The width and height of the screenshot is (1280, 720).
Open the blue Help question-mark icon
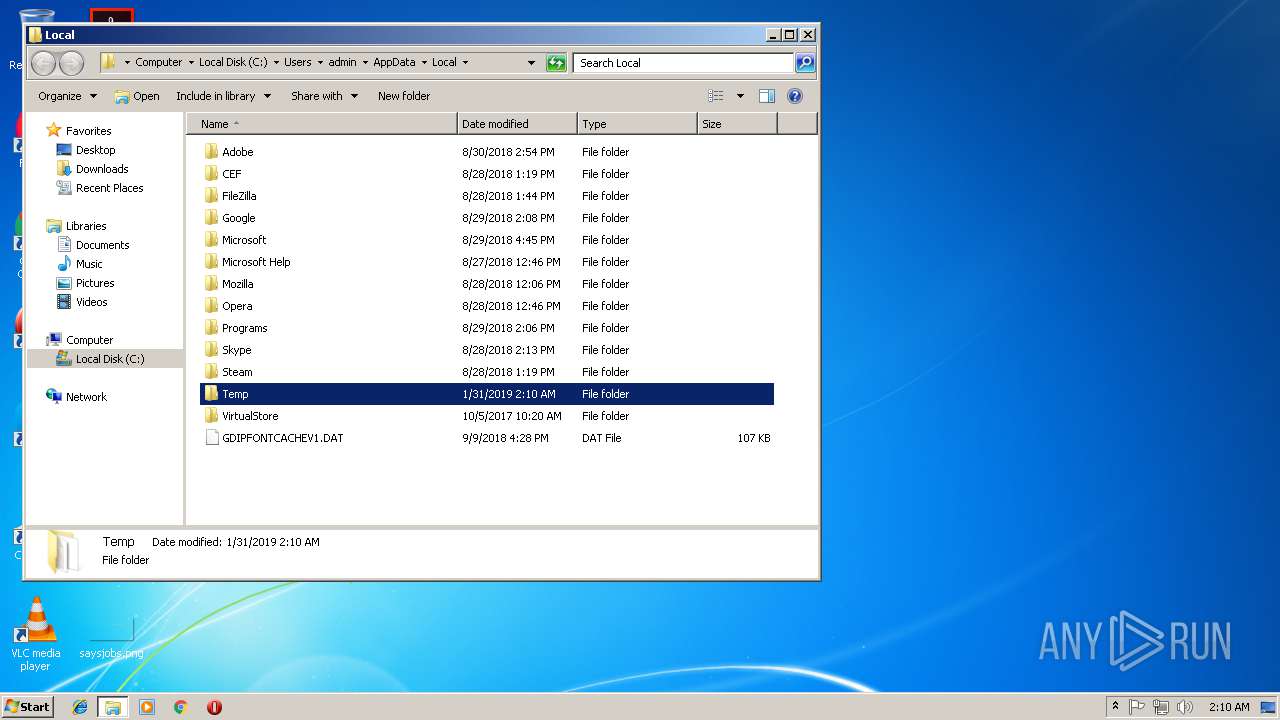pos(795,96)
